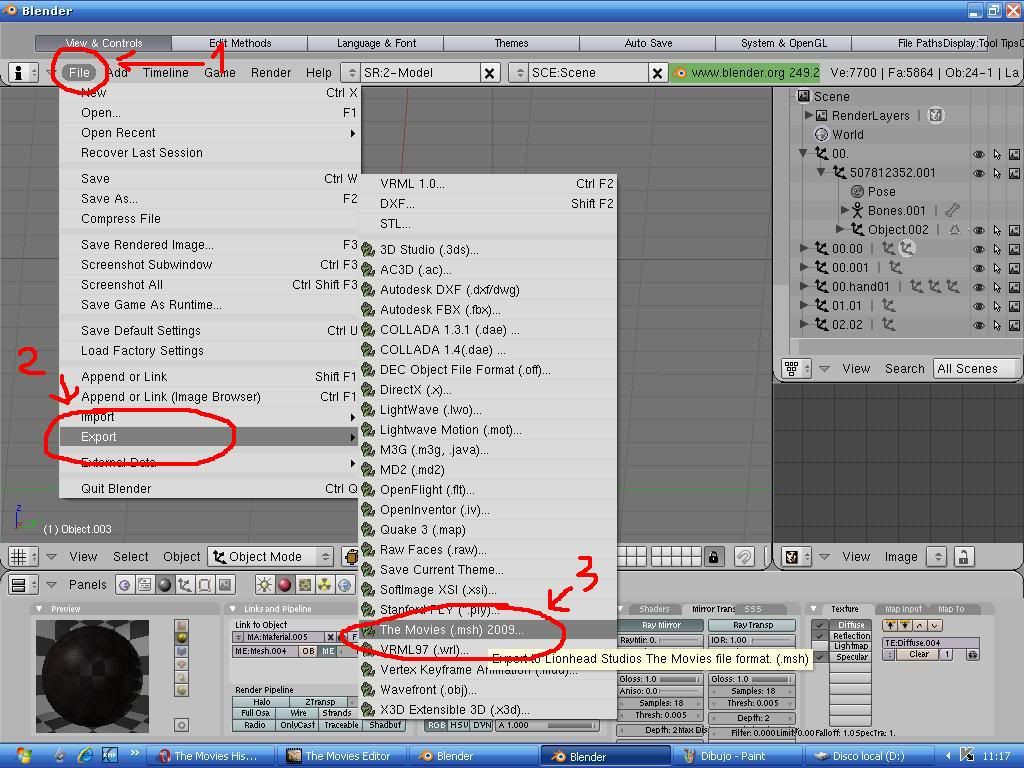The image size is (1024, 768).
Task: Click the Traceable button in Render Pipeline
Action: pyautogui.click(x=341, y=725)
